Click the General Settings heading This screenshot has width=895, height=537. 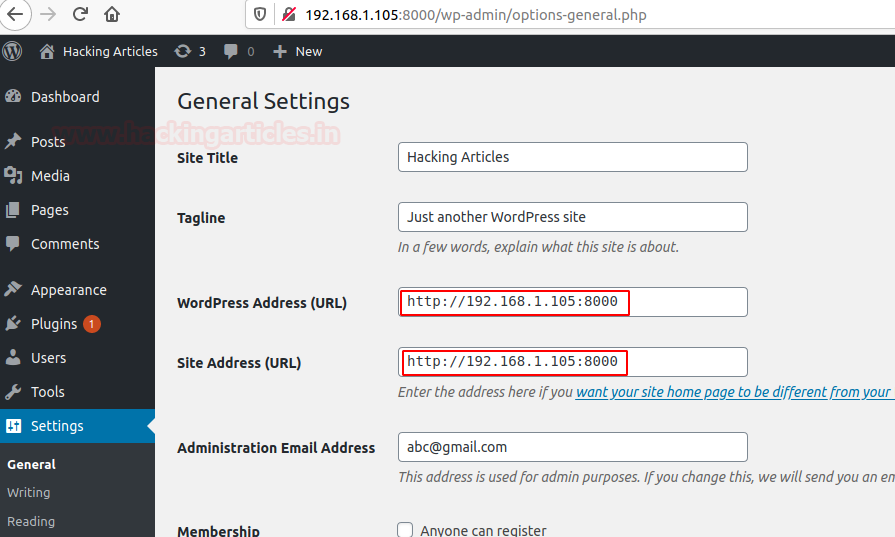tap(263, 102)
